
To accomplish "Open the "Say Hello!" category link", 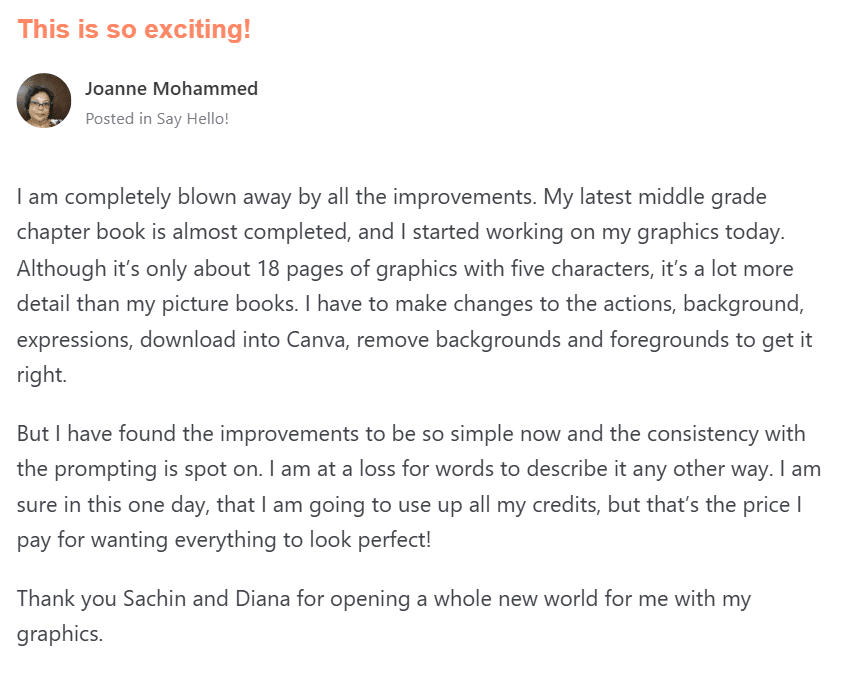I will pos(192,118).
